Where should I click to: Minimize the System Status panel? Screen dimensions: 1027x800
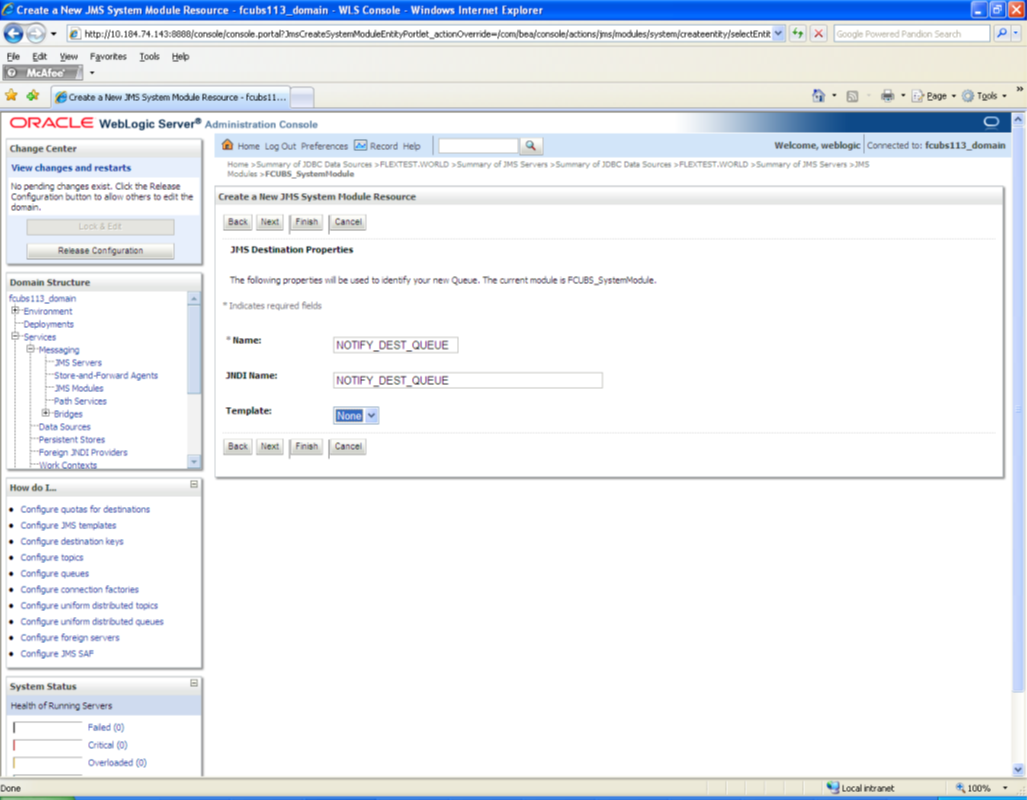(x=194, y=683)
